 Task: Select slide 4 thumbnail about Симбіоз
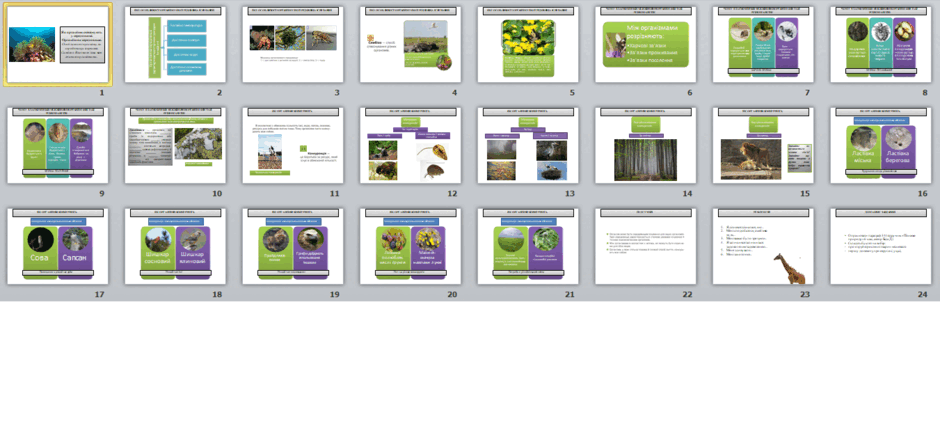pyautogui.click(x=410, y=44)
